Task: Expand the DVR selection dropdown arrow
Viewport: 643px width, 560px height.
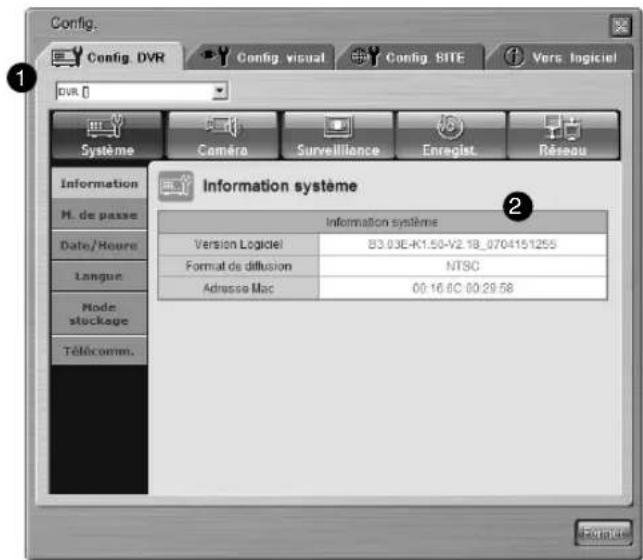Action: [x=220, y=91]
